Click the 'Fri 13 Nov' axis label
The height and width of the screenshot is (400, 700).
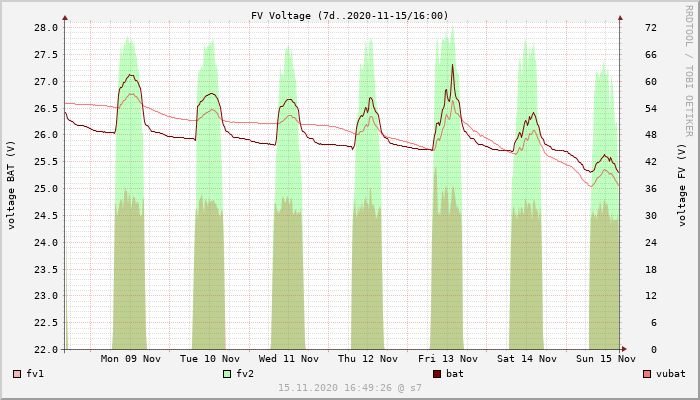448,359
